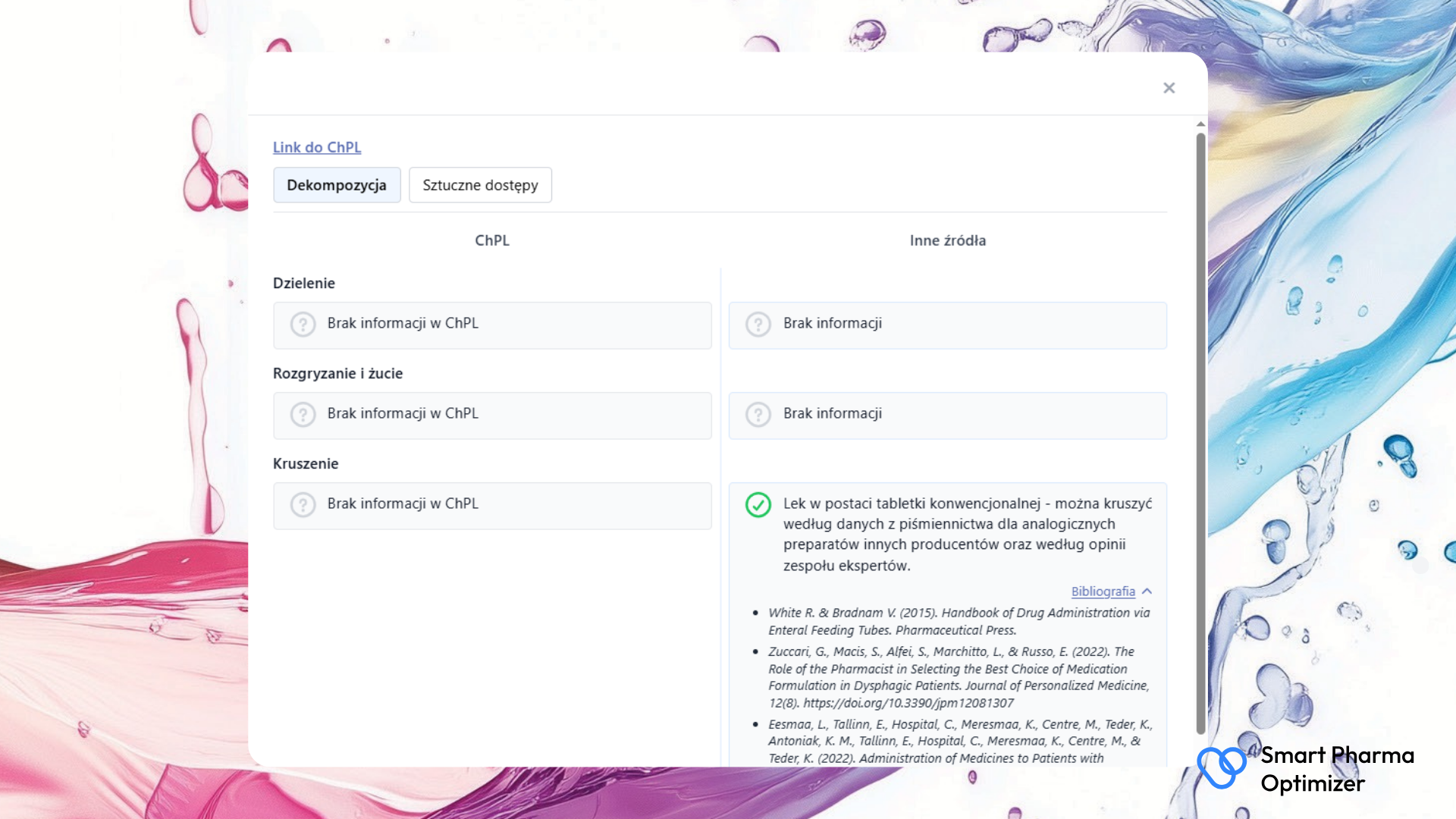Select the Dekompozycja tab
This screenshot has width=1456, height=819.
point(337,185)
